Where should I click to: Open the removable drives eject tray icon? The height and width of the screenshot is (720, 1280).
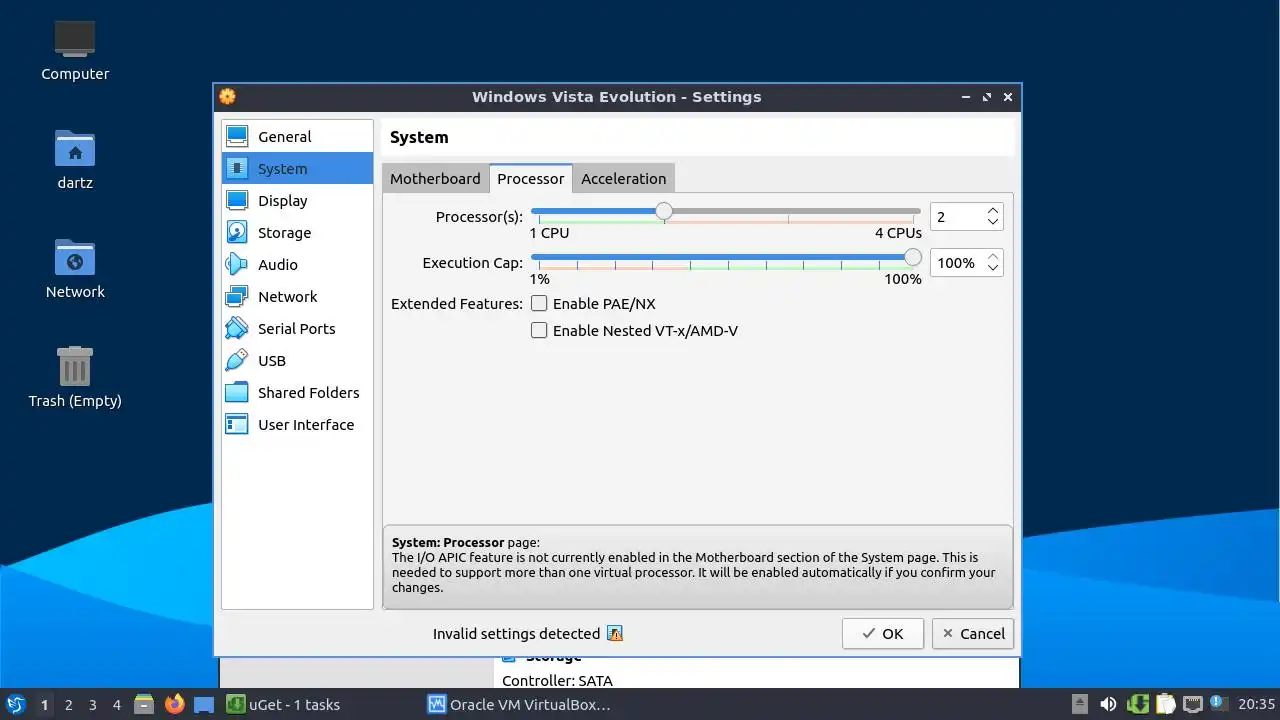1080,704
